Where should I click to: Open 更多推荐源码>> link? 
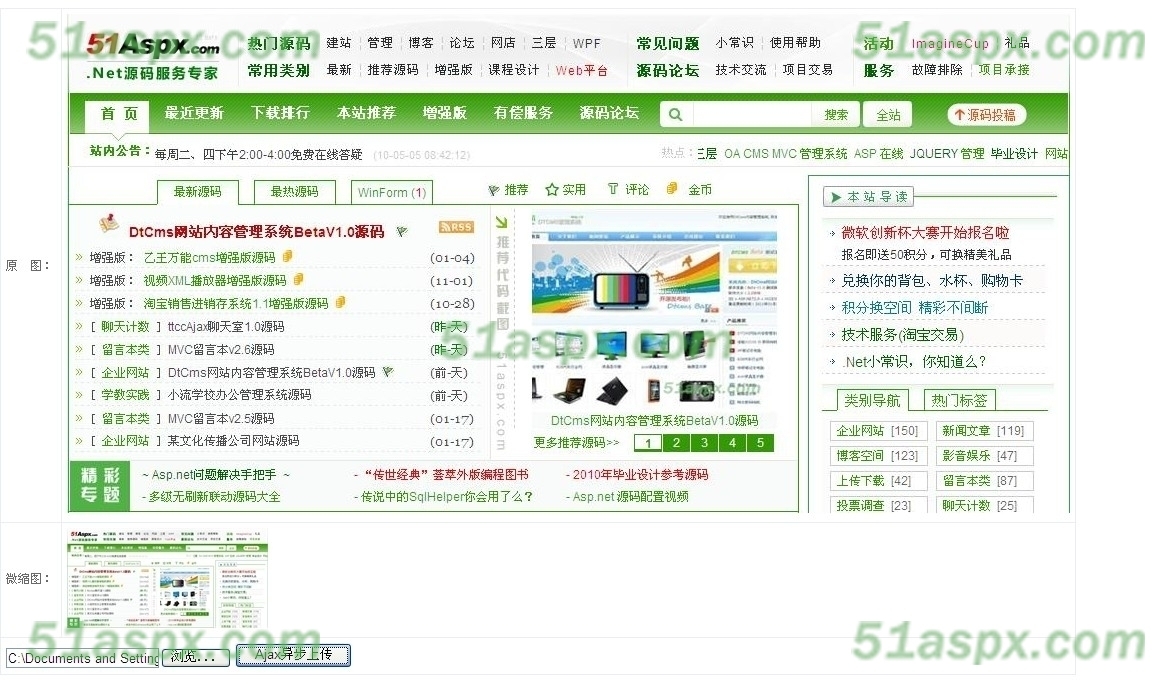pos(577,443)
